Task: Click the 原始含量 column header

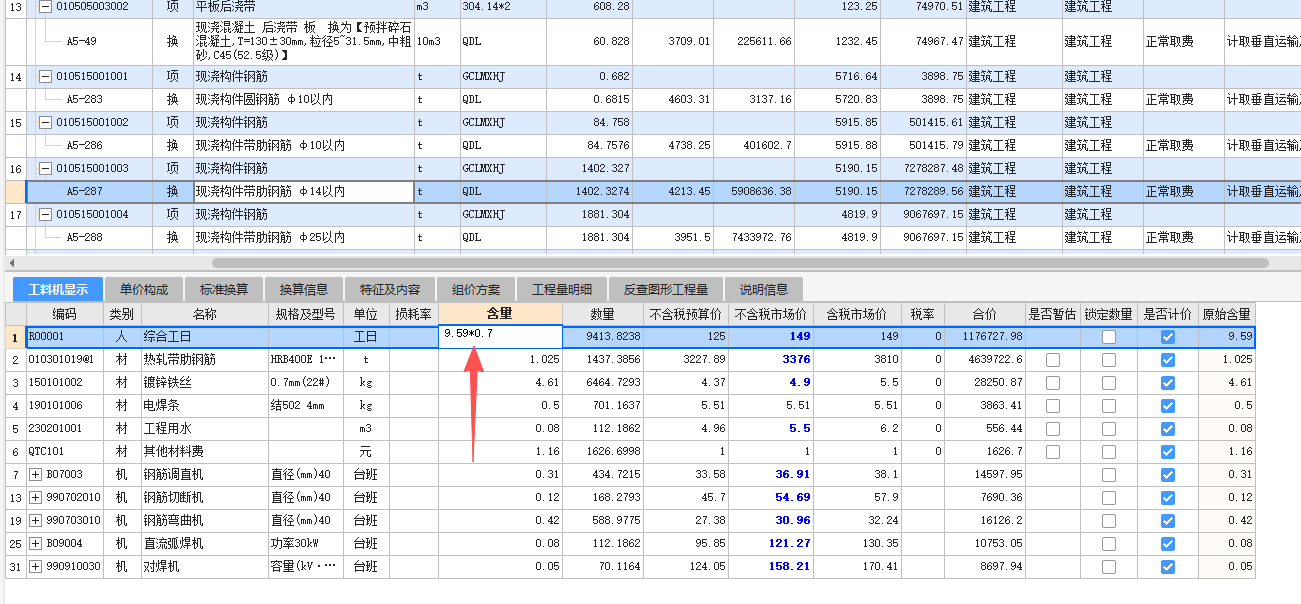Action: [x=1226, y=314]
